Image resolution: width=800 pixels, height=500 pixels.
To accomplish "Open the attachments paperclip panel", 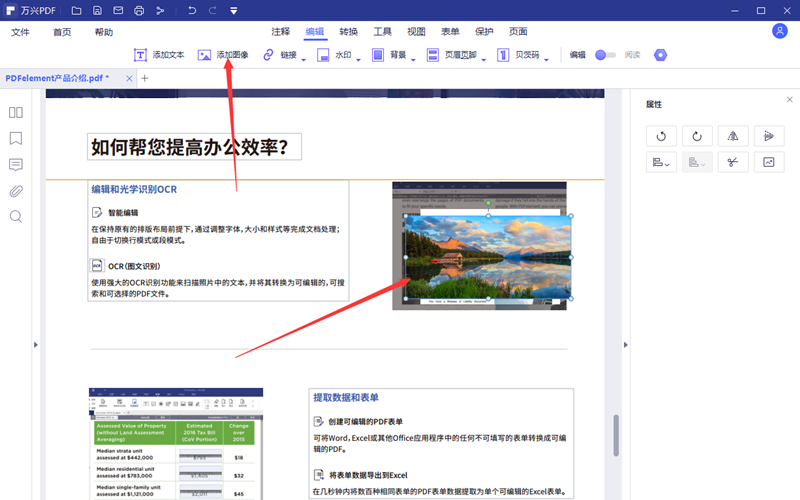I will pyautogui.click(x=16, y=191).
